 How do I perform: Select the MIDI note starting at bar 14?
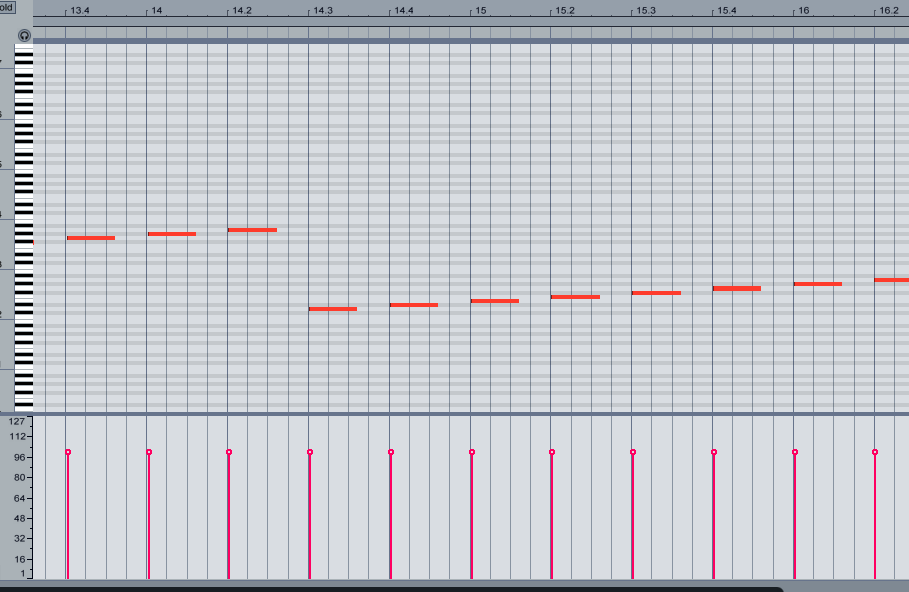click(x=170, y=233)
